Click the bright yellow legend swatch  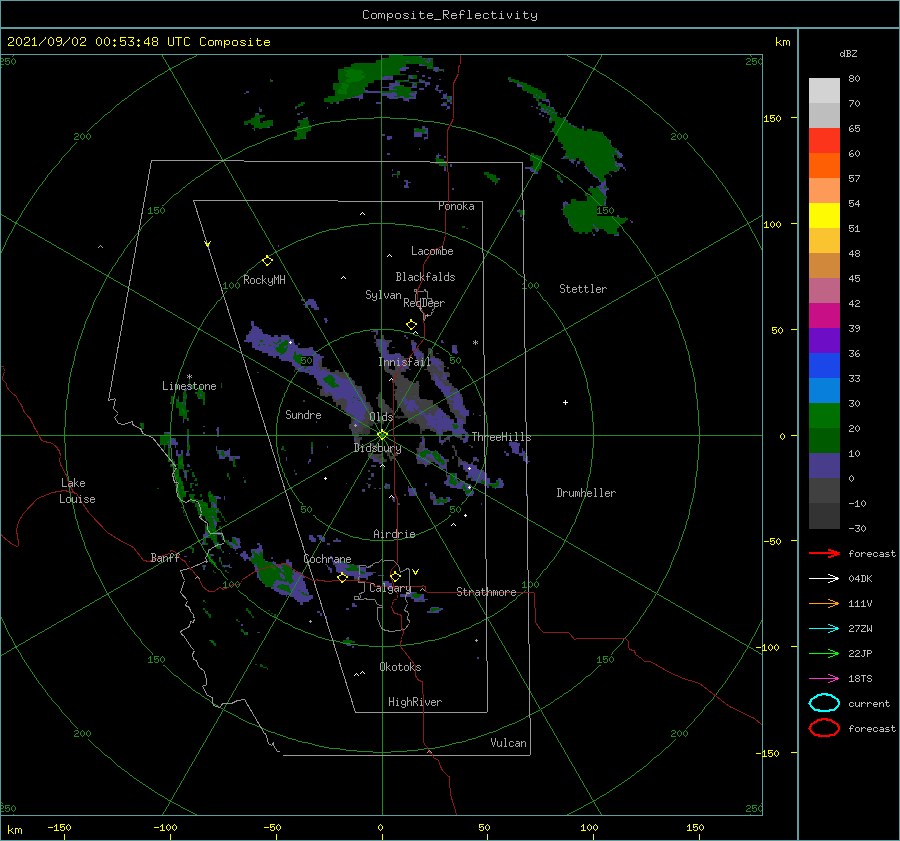(x=824, y=216)
